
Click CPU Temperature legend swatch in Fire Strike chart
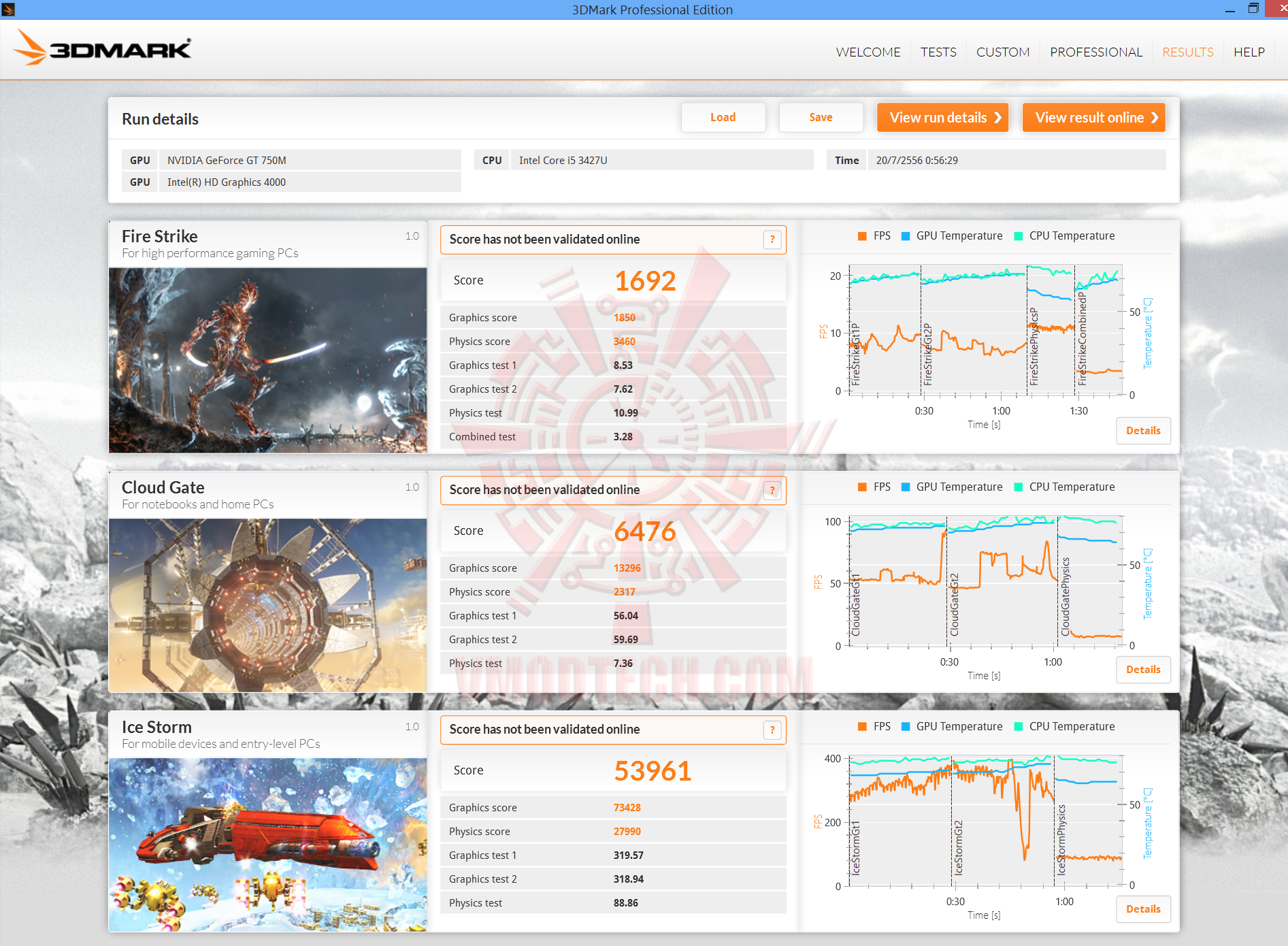coord(1019,236)
